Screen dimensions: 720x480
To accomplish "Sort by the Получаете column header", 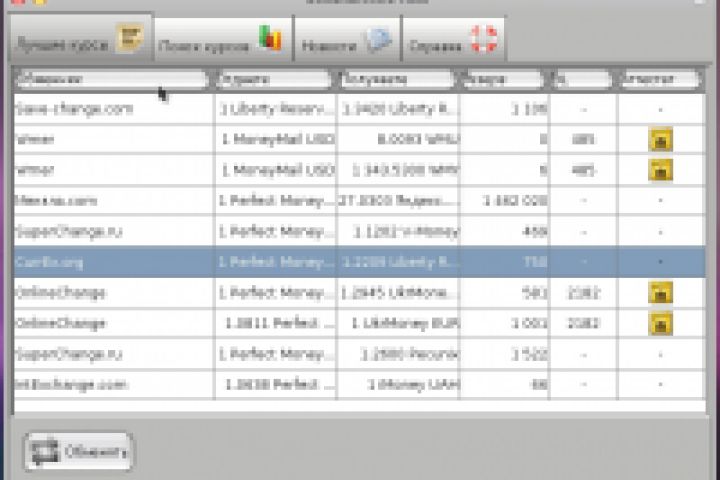I will point(397,79).
